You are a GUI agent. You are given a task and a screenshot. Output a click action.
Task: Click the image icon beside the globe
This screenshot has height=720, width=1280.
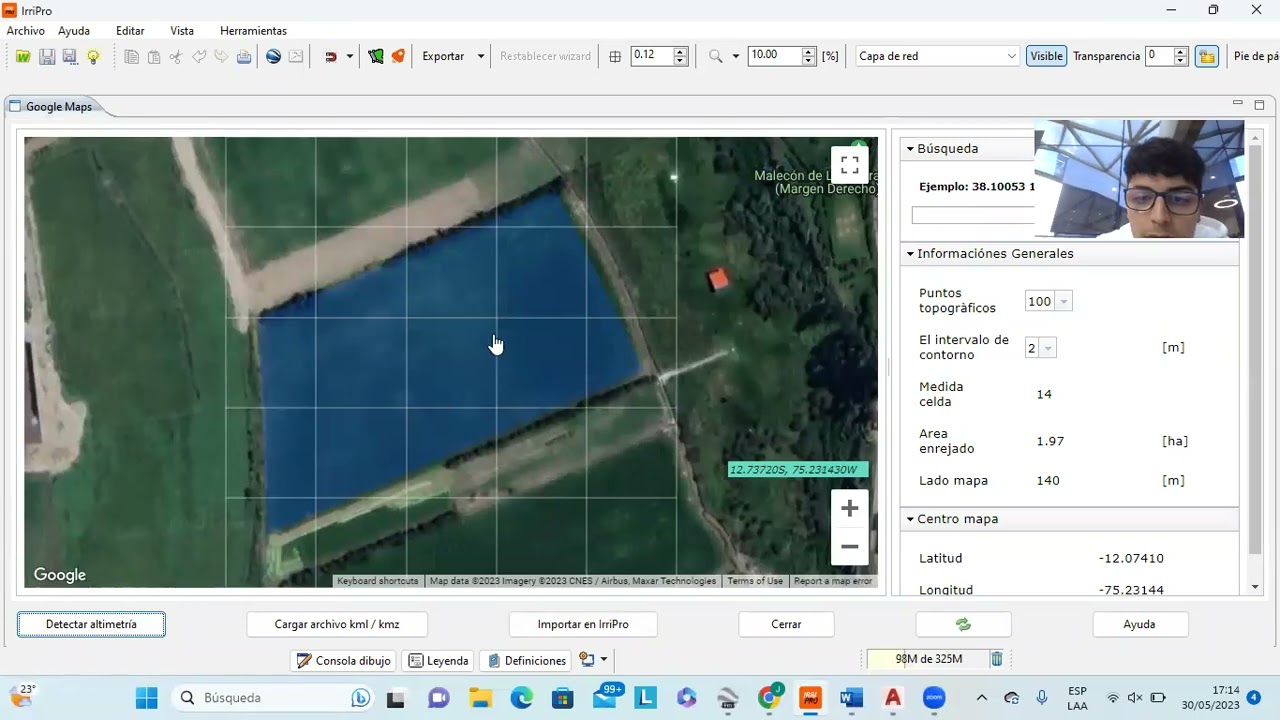tap(296, 57)
